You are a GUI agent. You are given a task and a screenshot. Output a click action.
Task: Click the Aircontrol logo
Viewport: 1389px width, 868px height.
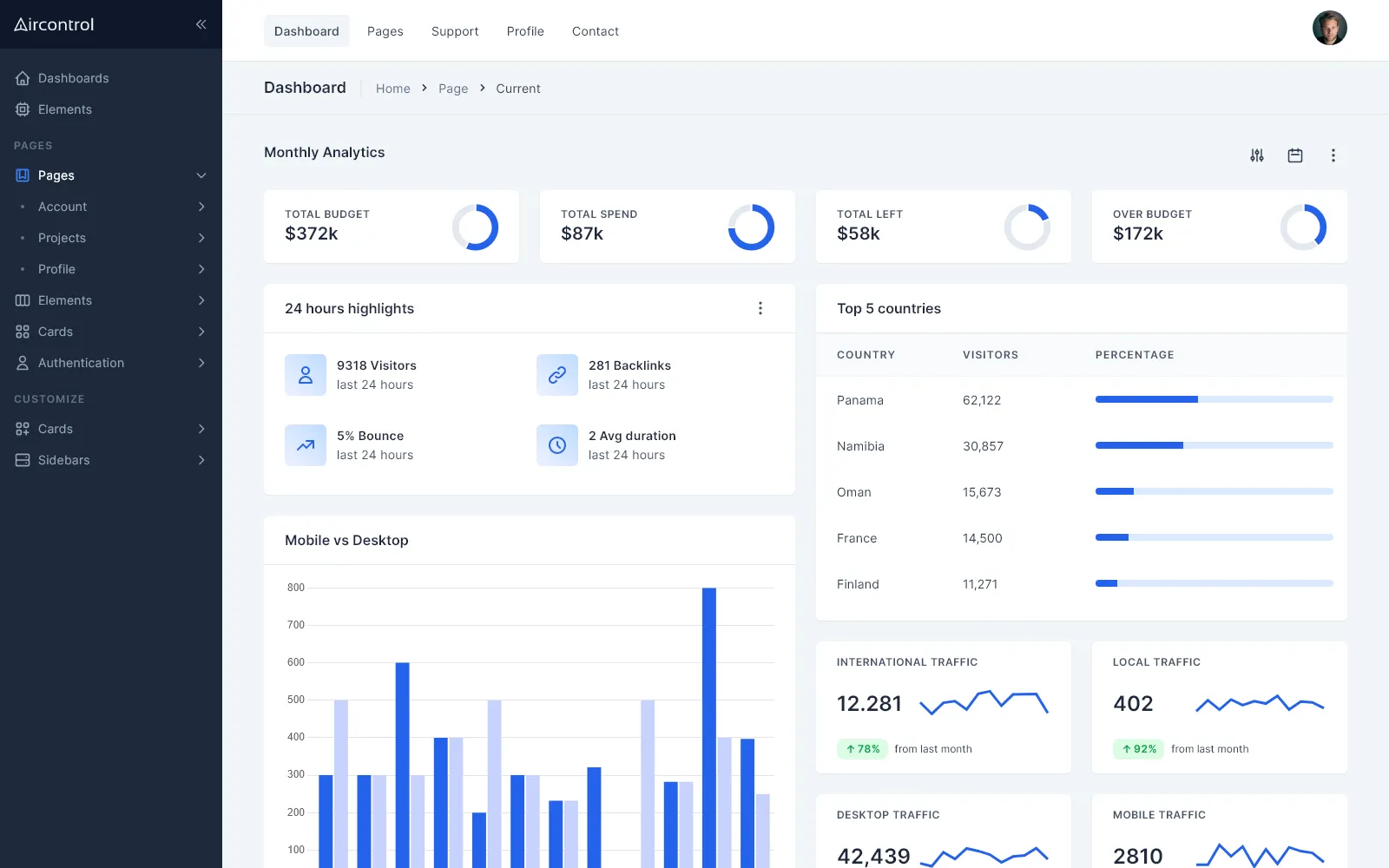[x=54, y=24]
